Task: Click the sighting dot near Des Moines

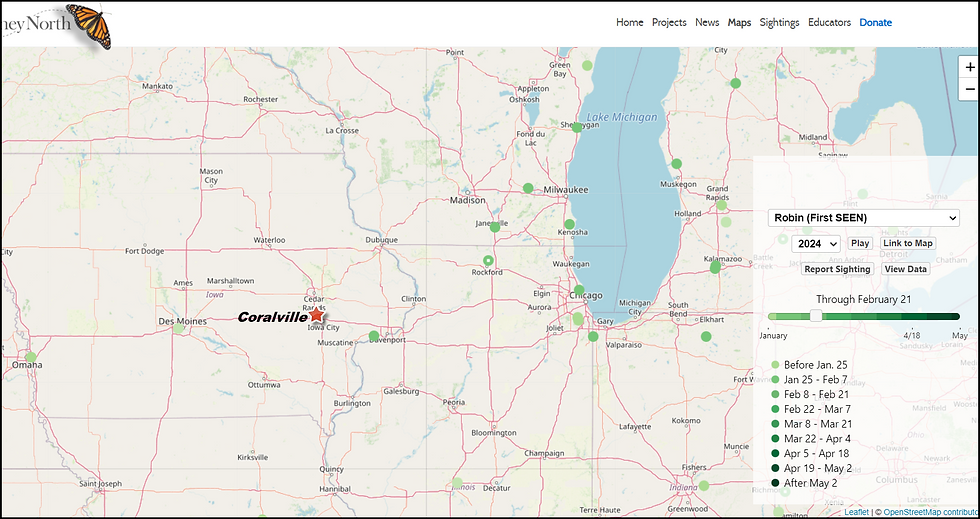Action: [x=179, y=328]
